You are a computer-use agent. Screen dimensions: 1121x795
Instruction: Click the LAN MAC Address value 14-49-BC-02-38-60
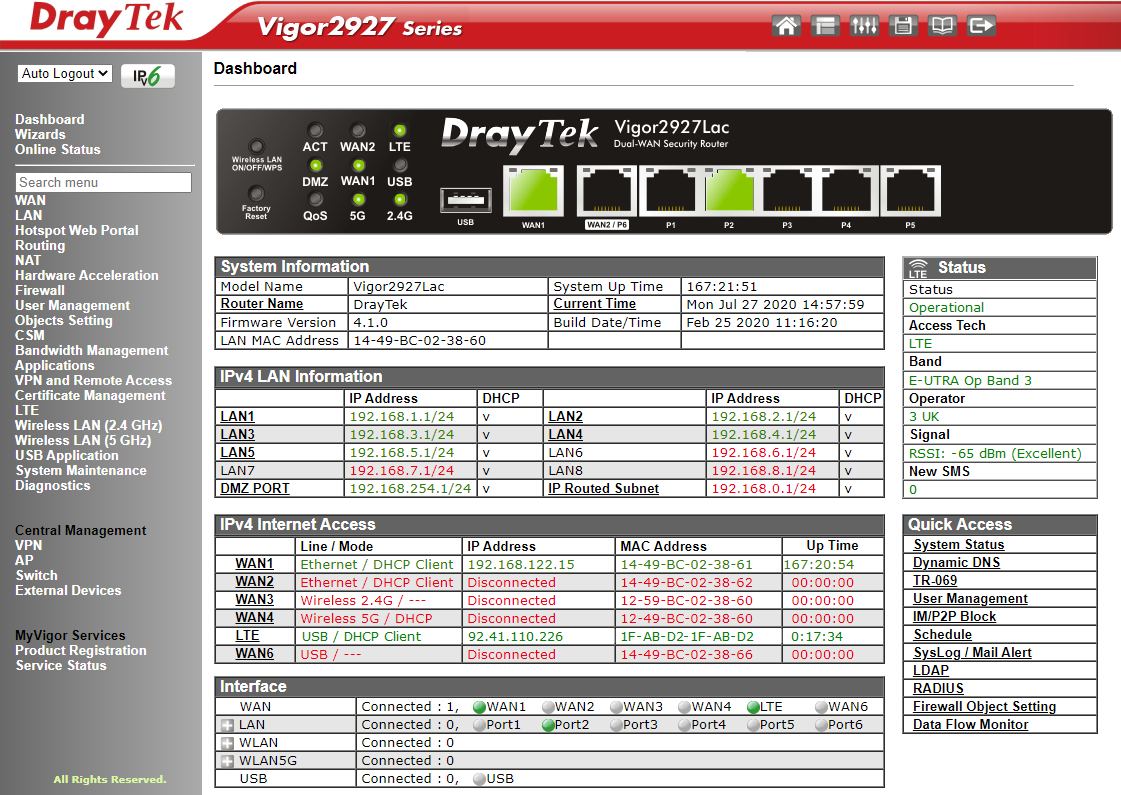420,340
